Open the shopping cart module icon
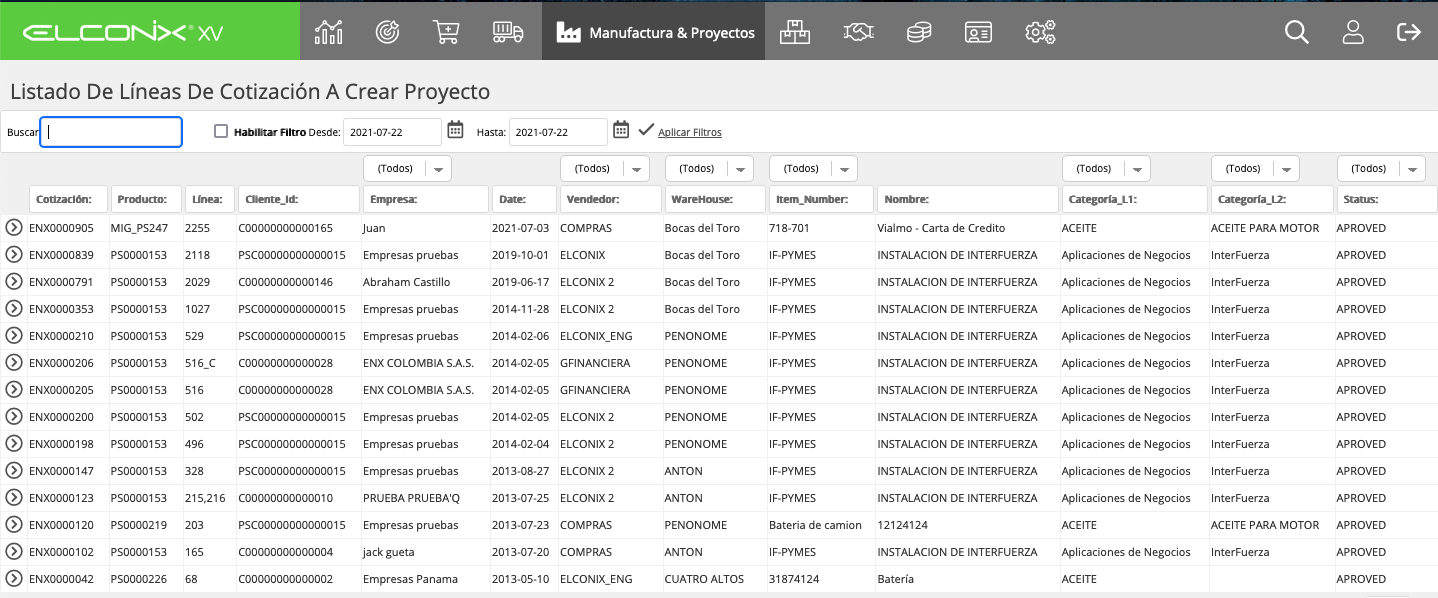 (x=446, y=32)
